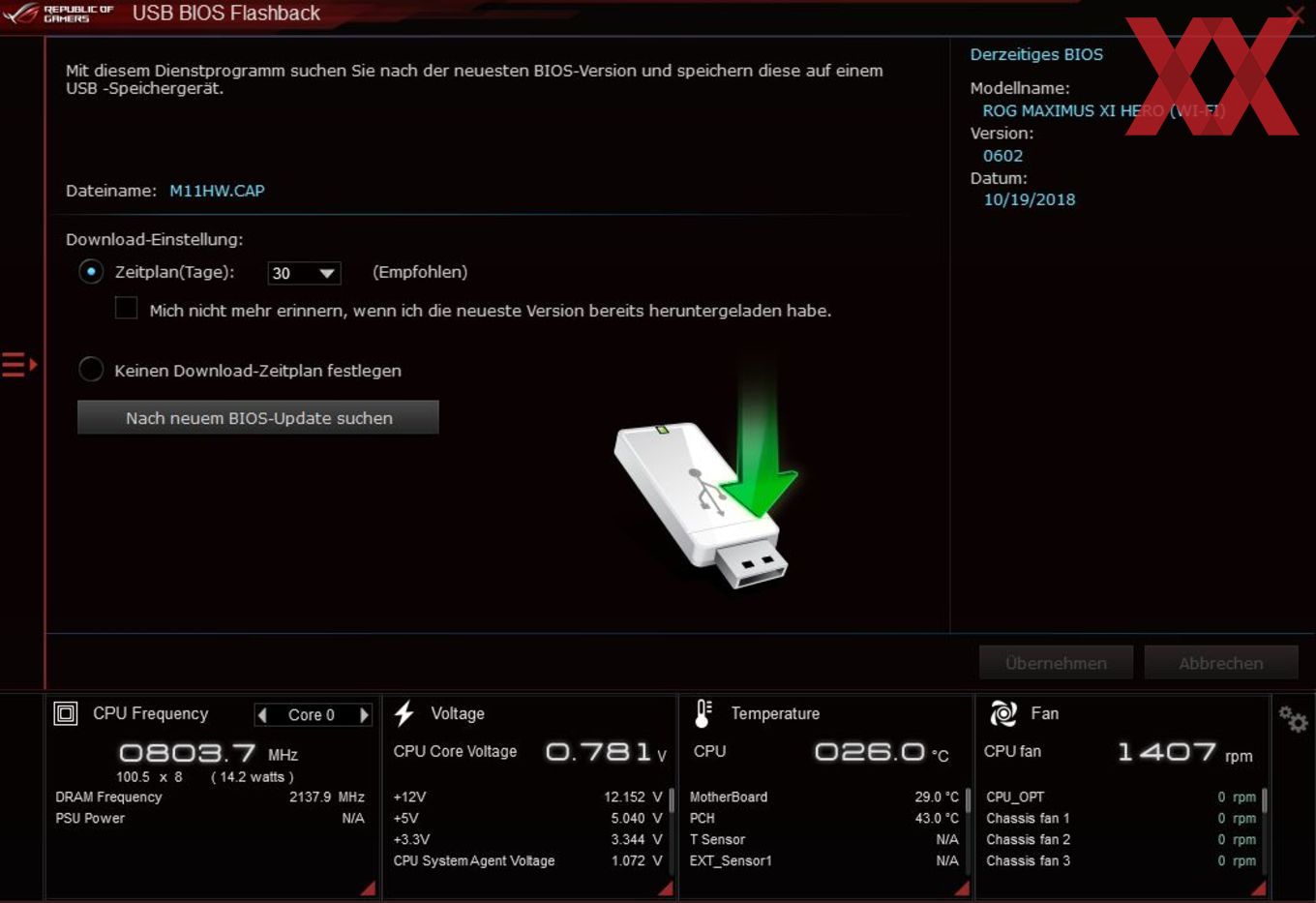Open the side menu hamburger arrow icon
The image size is (1316, 903).
point(19,365)
